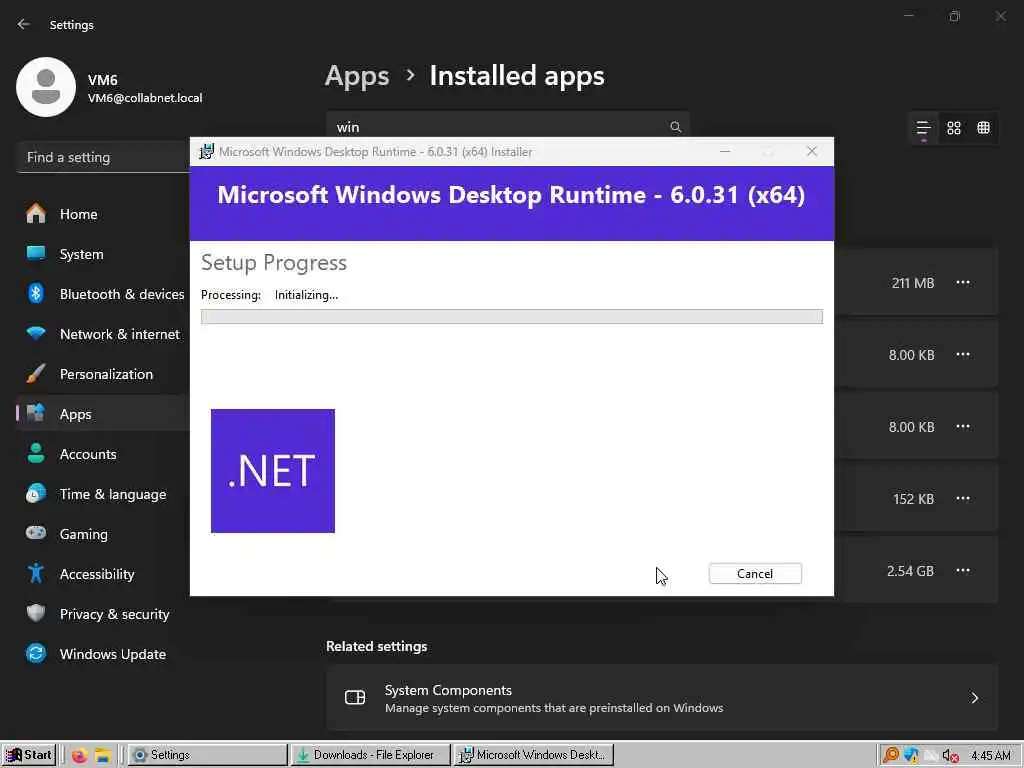Open File Explorer folder icon in quick launch

pos(103,756)
